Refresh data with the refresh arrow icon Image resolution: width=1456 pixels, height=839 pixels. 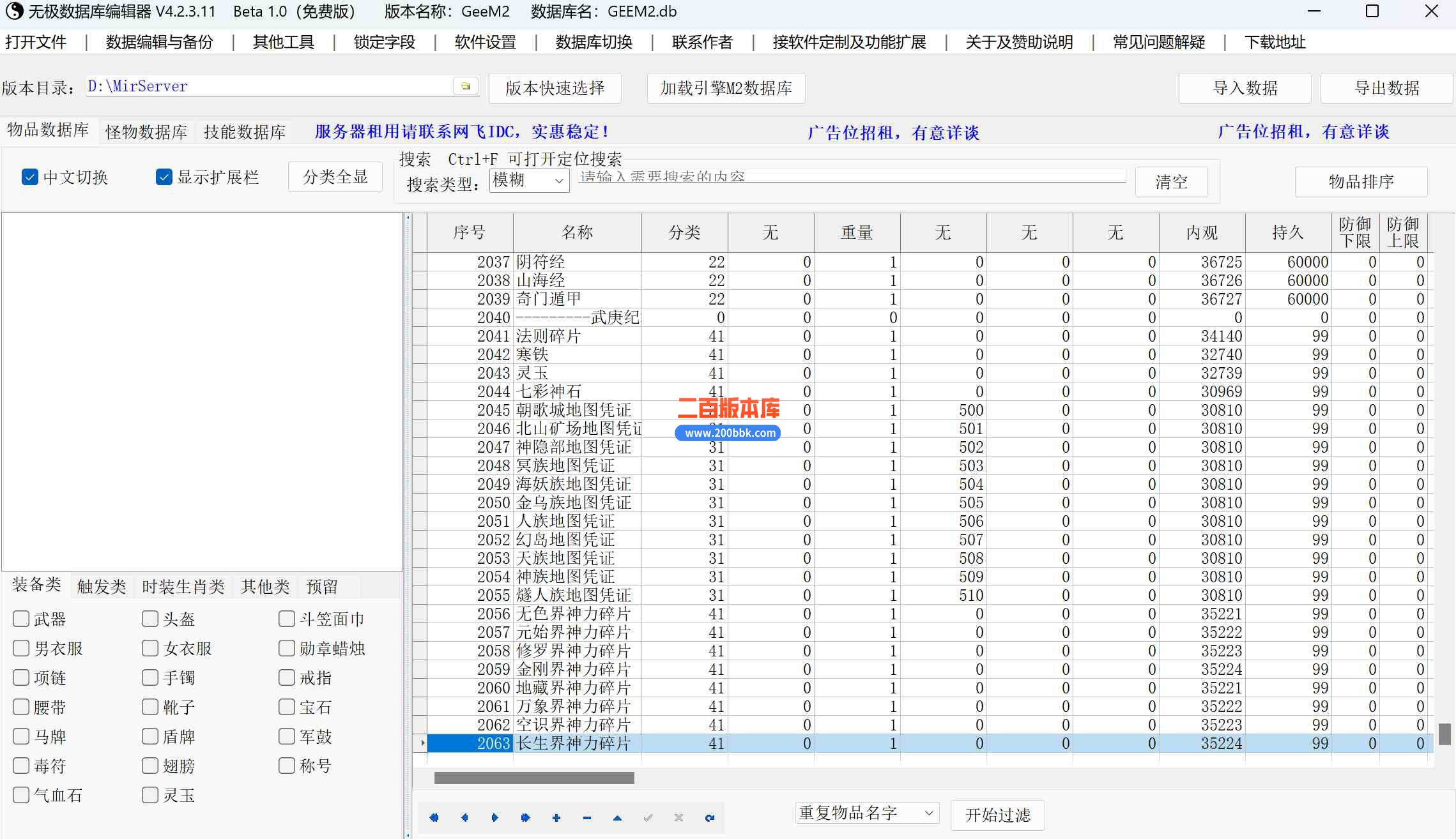pyautogui.click(x=709, y=817)
